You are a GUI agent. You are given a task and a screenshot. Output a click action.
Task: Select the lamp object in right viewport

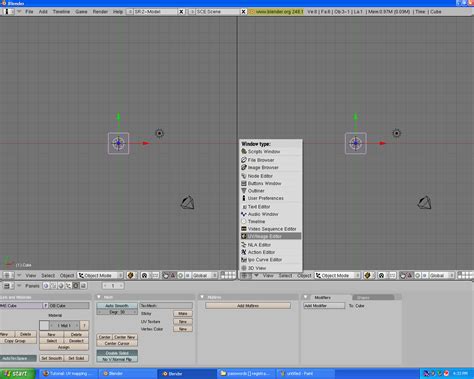click(396, 133)
